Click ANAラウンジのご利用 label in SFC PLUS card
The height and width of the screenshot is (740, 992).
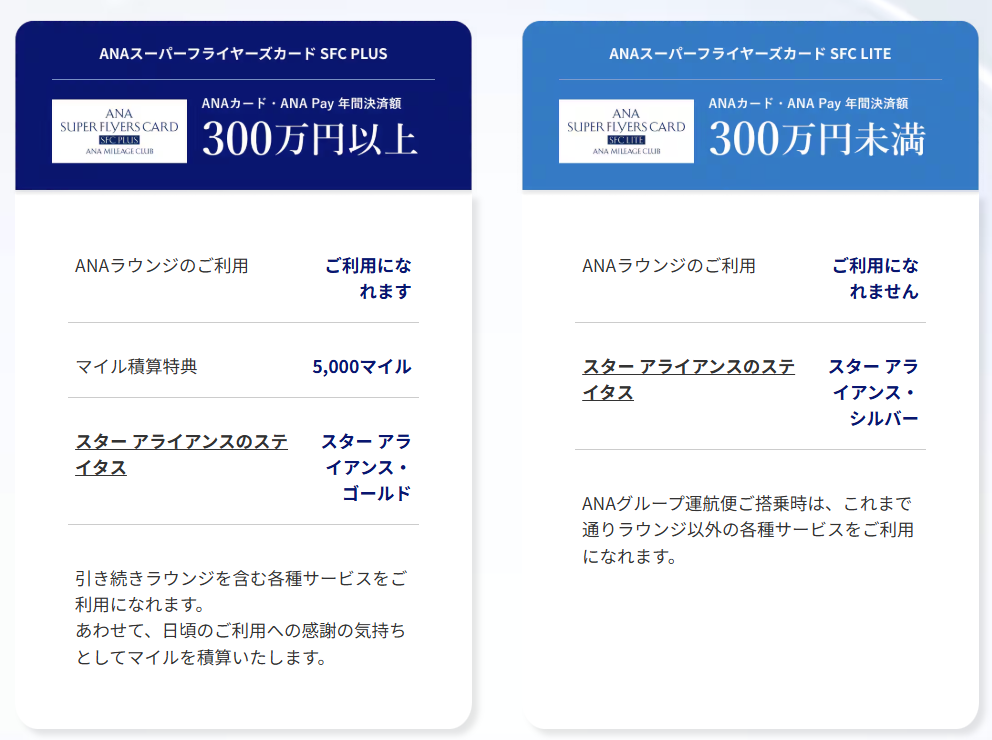(x=161, y=266)
